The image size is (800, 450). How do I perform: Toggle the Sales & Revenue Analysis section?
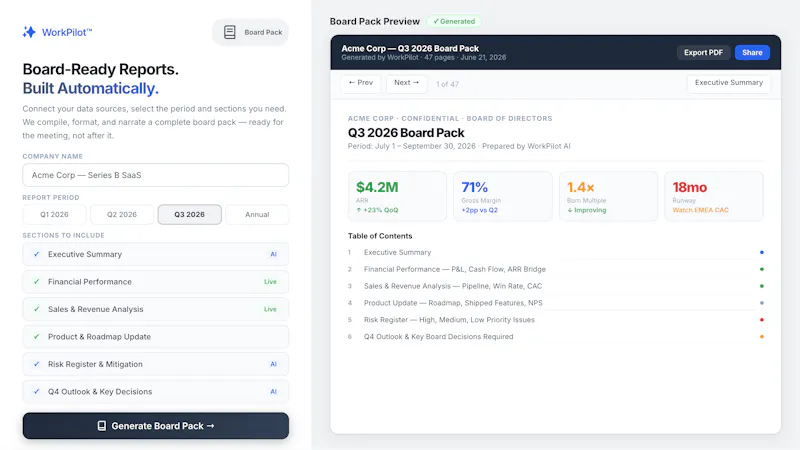156,309
